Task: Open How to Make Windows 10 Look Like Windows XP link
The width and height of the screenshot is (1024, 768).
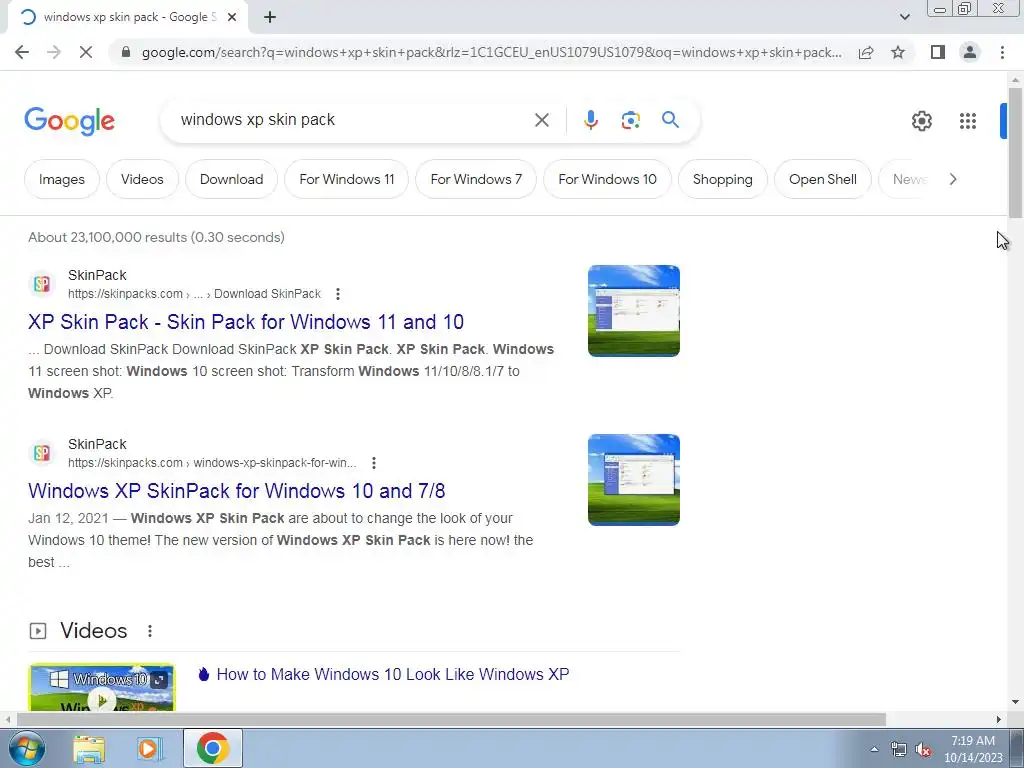Action: coord(392,674)
